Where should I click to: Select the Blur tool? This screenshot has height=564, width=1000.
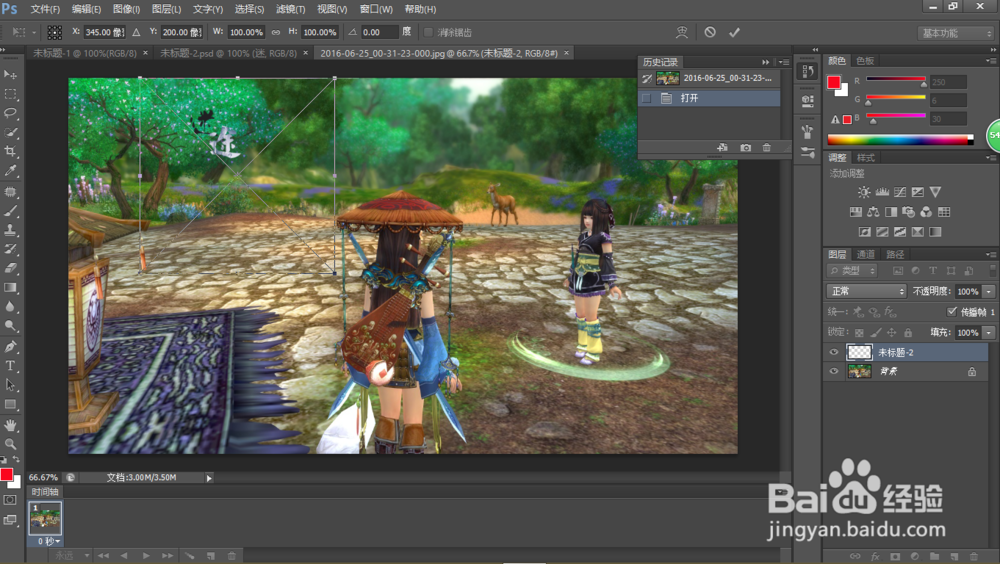(10, 306)
